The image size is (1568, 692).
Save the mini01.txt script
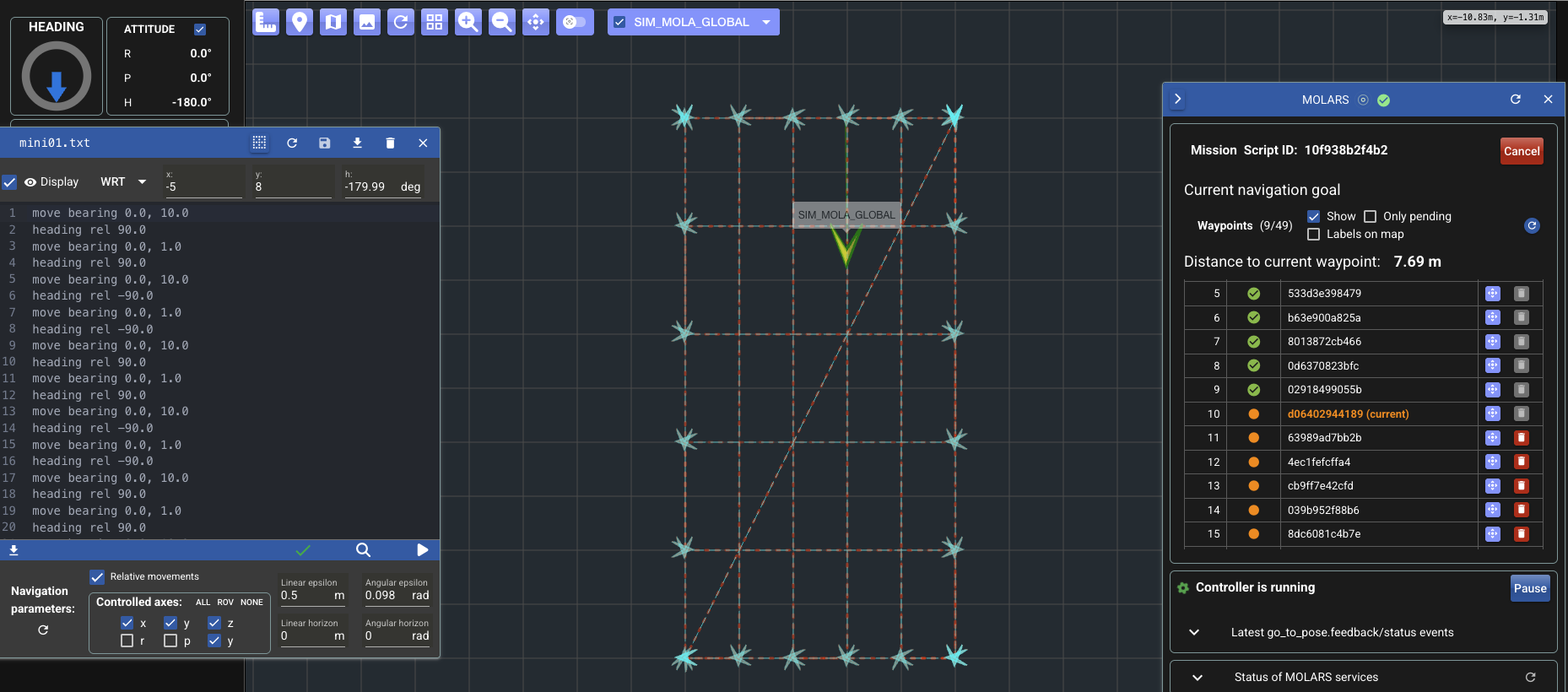point(324,143)
